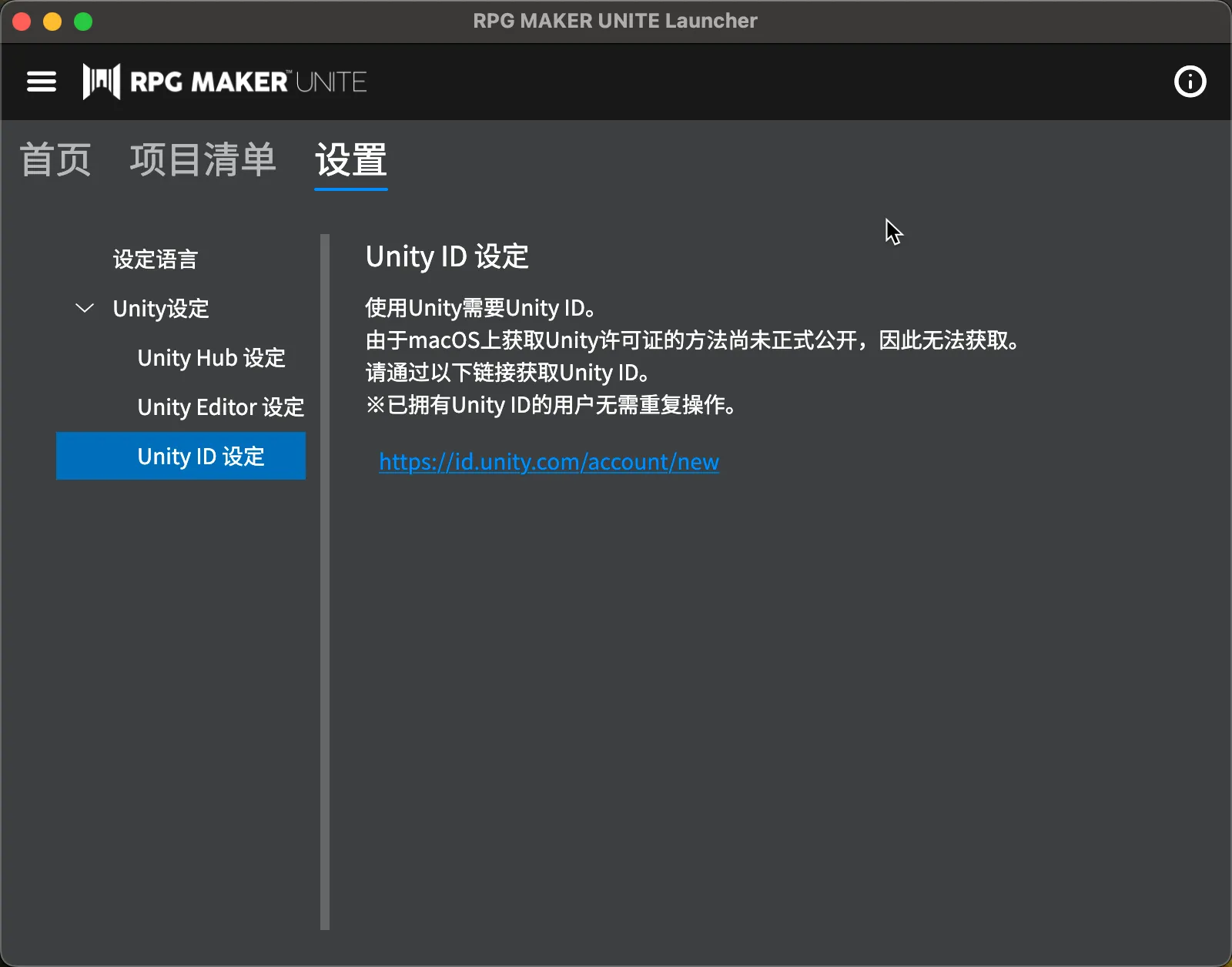Screen dimensions: 1232x967
Task: Click the note ※已拥有Unity ID的用户无需重复操作。
Action: [551, 405]
